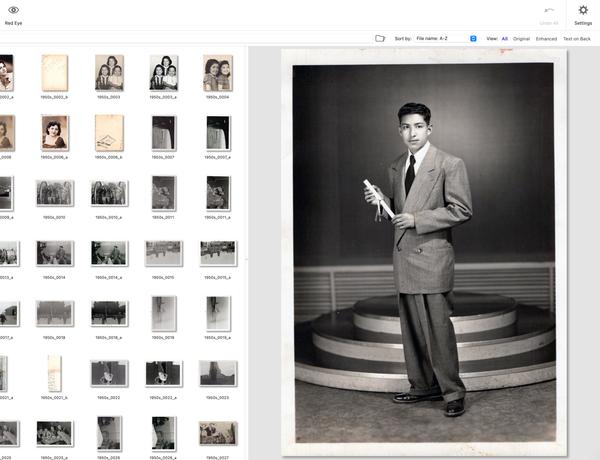Open thumbnail 1950s_0006_a portrait
600x460 pixels.
tap(54, 133)
